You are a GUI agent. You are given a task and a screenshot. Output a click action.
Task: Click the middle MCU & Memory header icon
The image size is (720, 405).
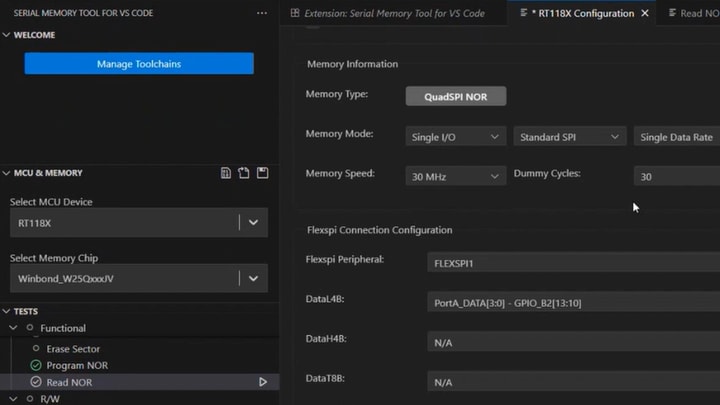point(244,173)
